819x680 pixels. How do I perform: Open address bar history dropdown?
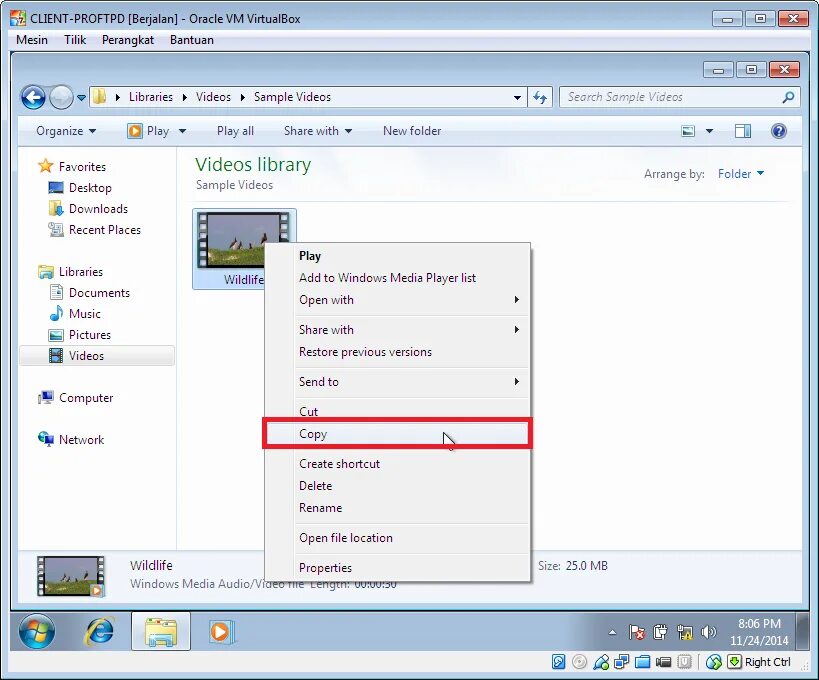pos(517,97)
